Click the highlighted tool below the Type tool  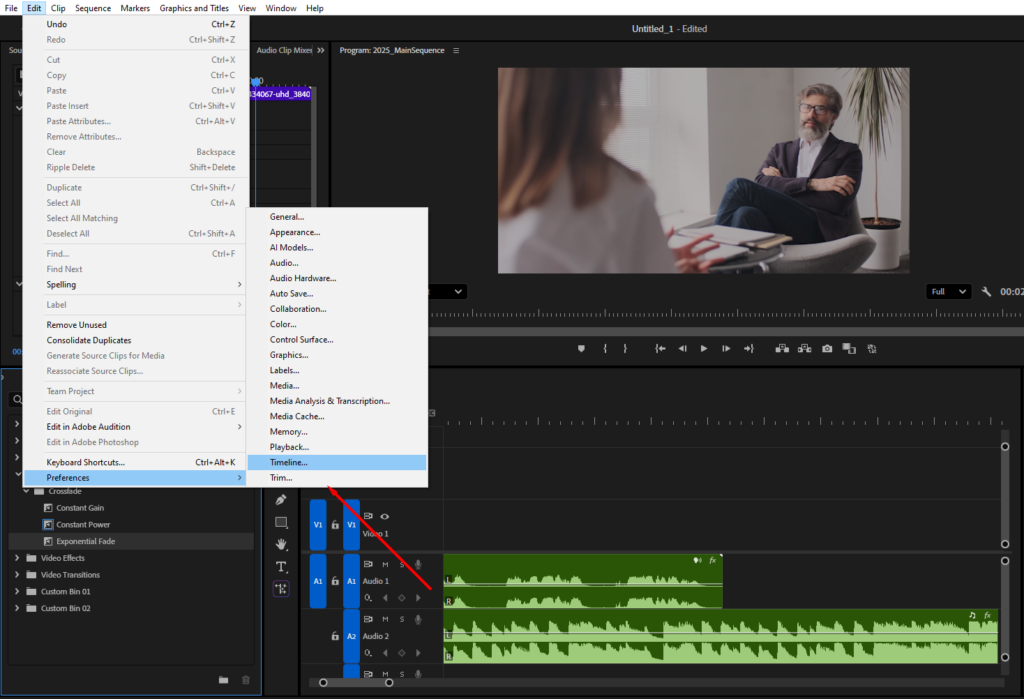tap(281, 589)
